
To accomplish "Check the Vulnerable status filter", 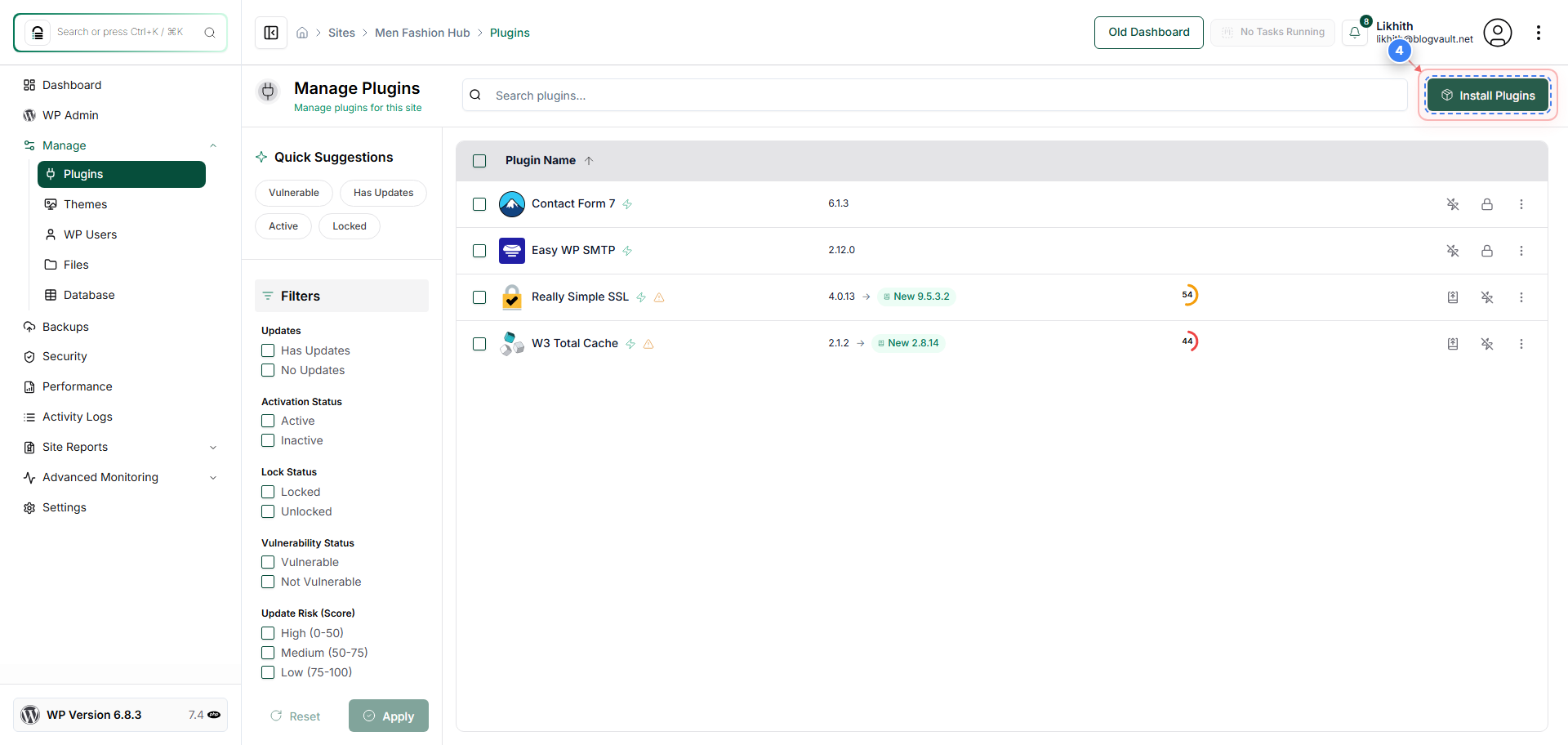I will tap(267, 562).
